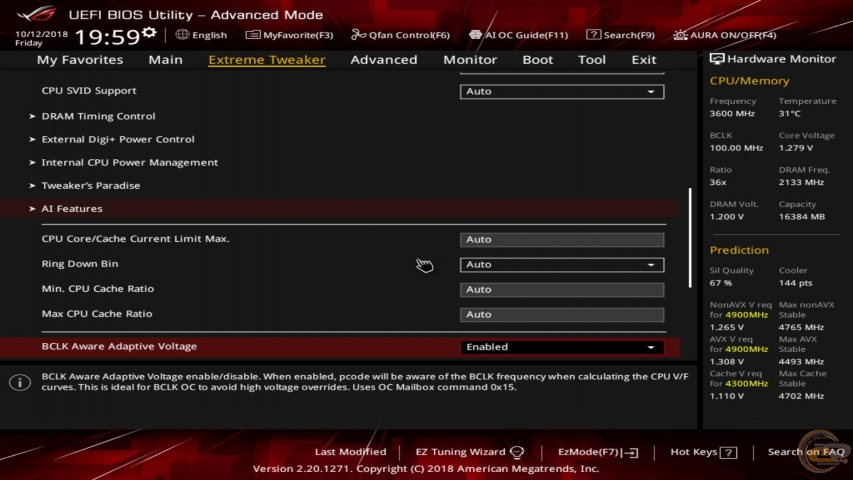Expand the DRAM Timing Control submenu
Viewport: 853px width, 480px height.
coord(98,116)
